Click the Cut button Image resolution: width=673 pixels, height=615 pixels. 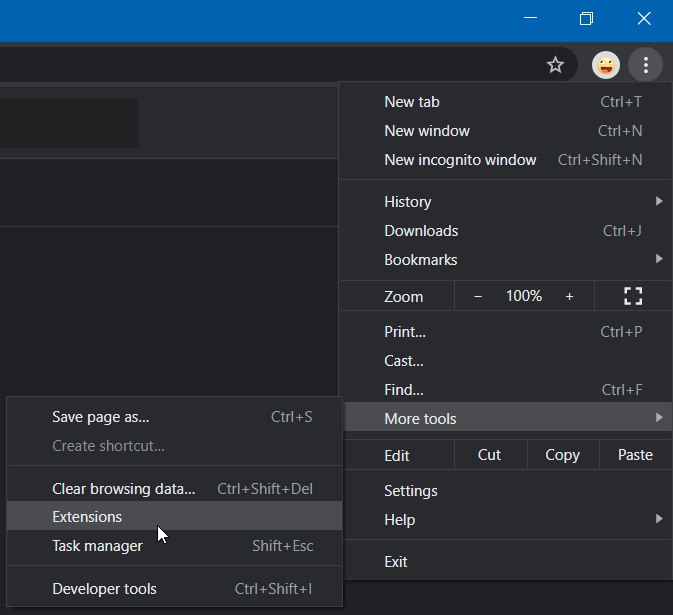[489, 455]
